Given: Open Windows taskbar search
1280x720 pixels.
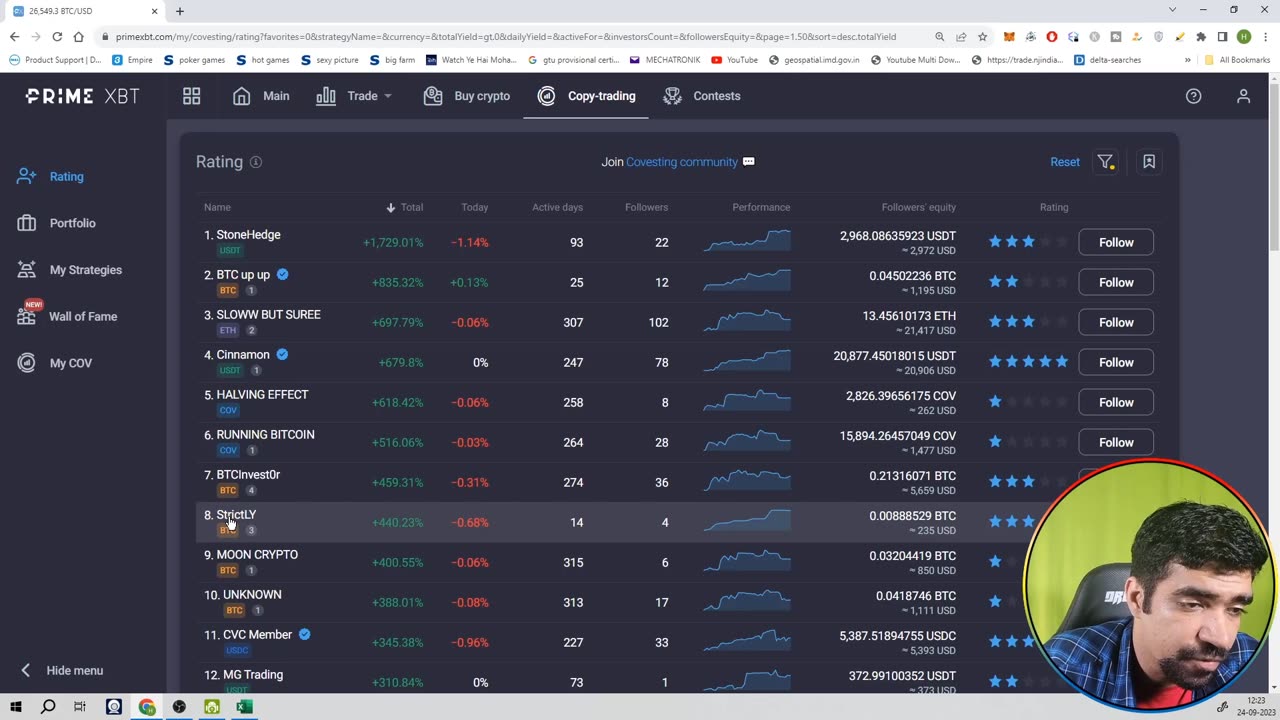Looking at the screenshot, I should click(x=48, y=707).
